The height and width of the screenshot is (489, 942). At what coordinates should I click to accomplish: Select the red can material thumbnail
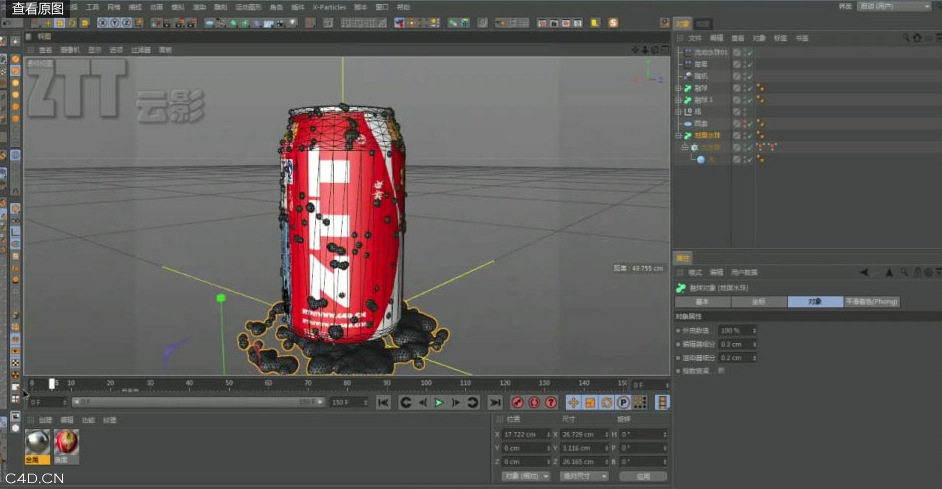pyautogui.click(x=66, y=443)
